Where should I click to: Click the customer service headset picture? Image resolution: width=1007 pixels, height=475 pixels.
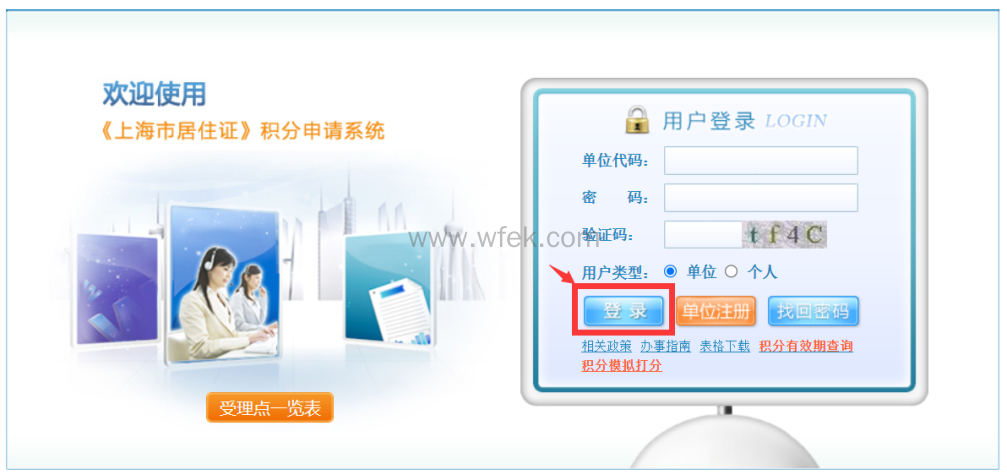[x=222, y=285]
